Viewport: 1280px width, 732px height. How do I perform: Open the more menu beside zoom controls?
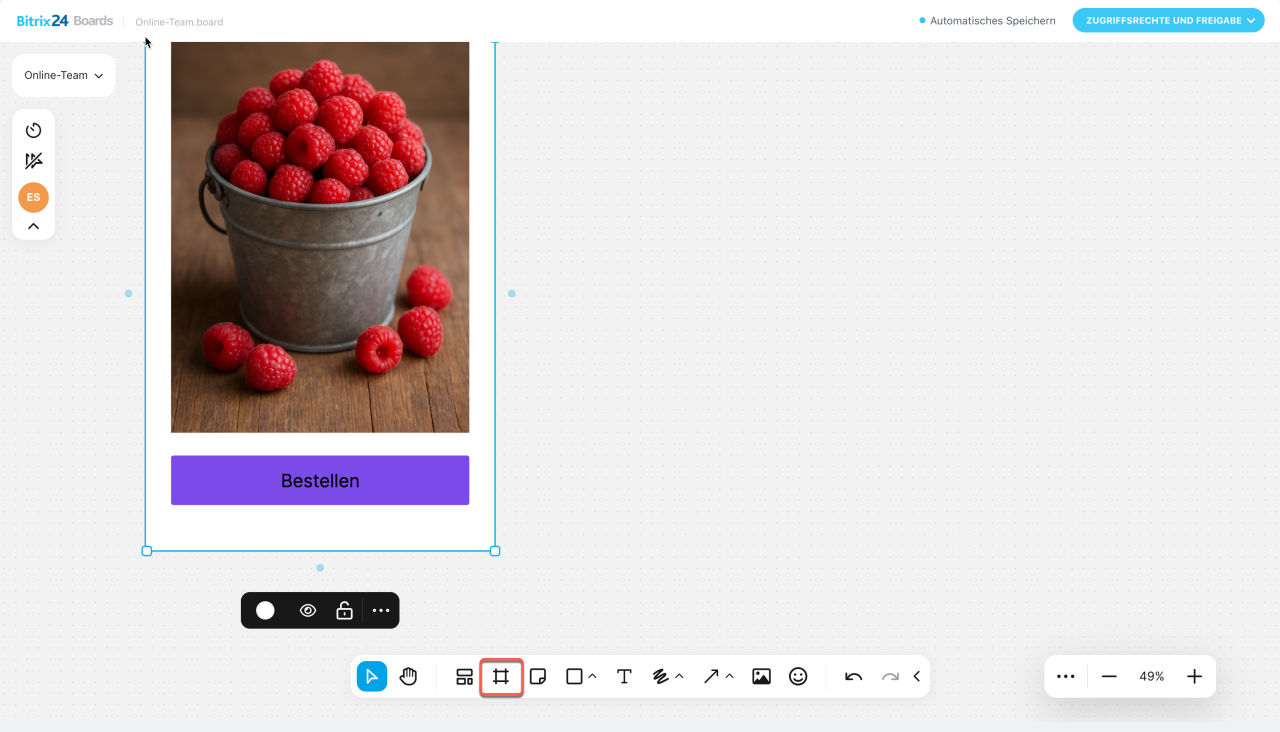[x=1066, y=677]
